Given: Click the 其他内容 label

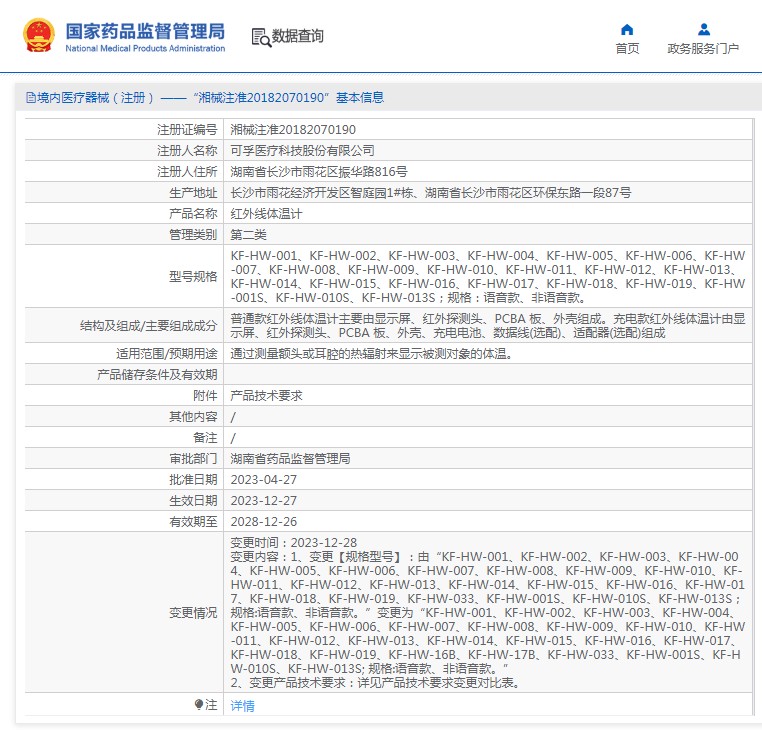Looking at the screenshot, I should pos(193,417).
